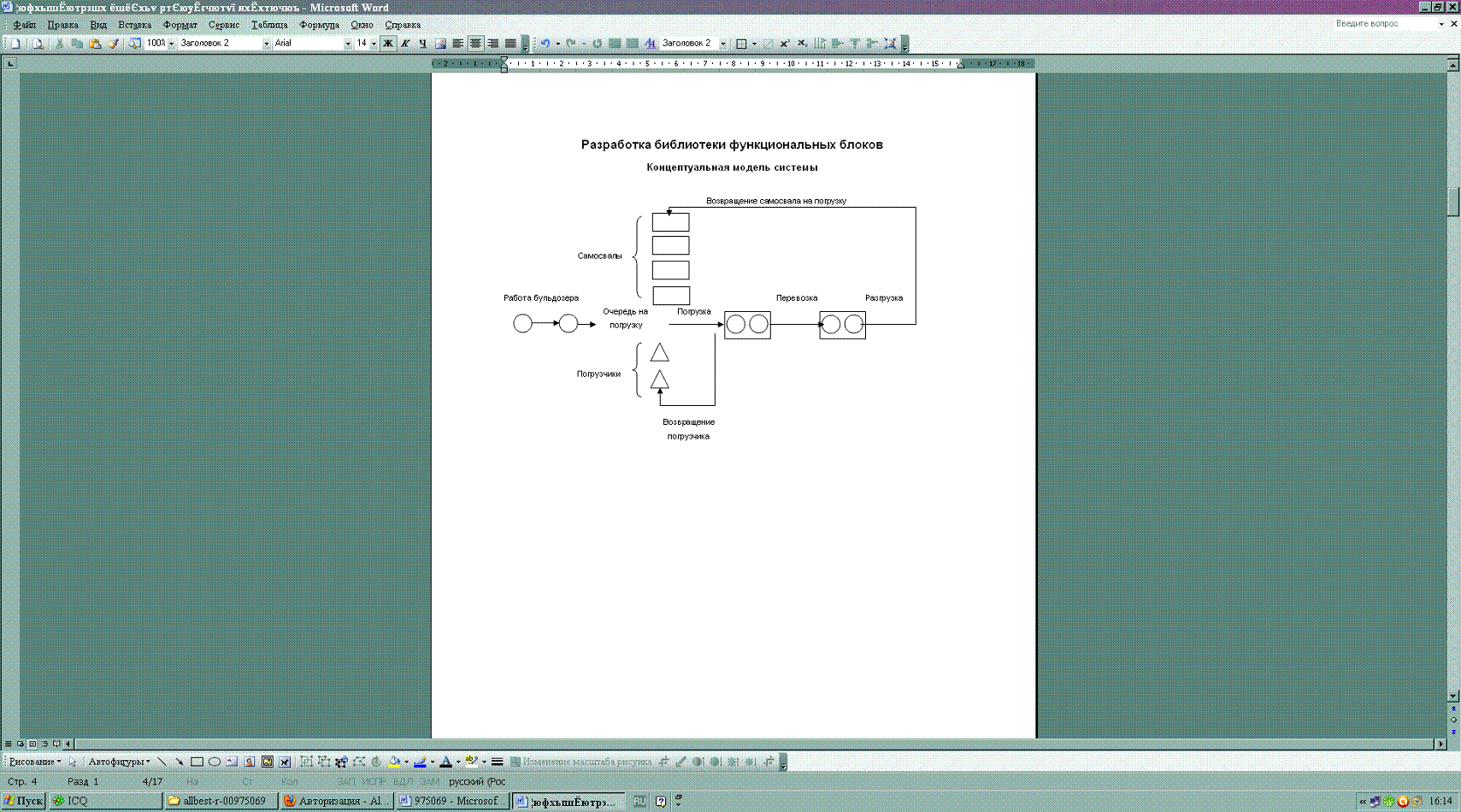
Task: Click the Fill Color bucket icon
Action: (394, 762)
